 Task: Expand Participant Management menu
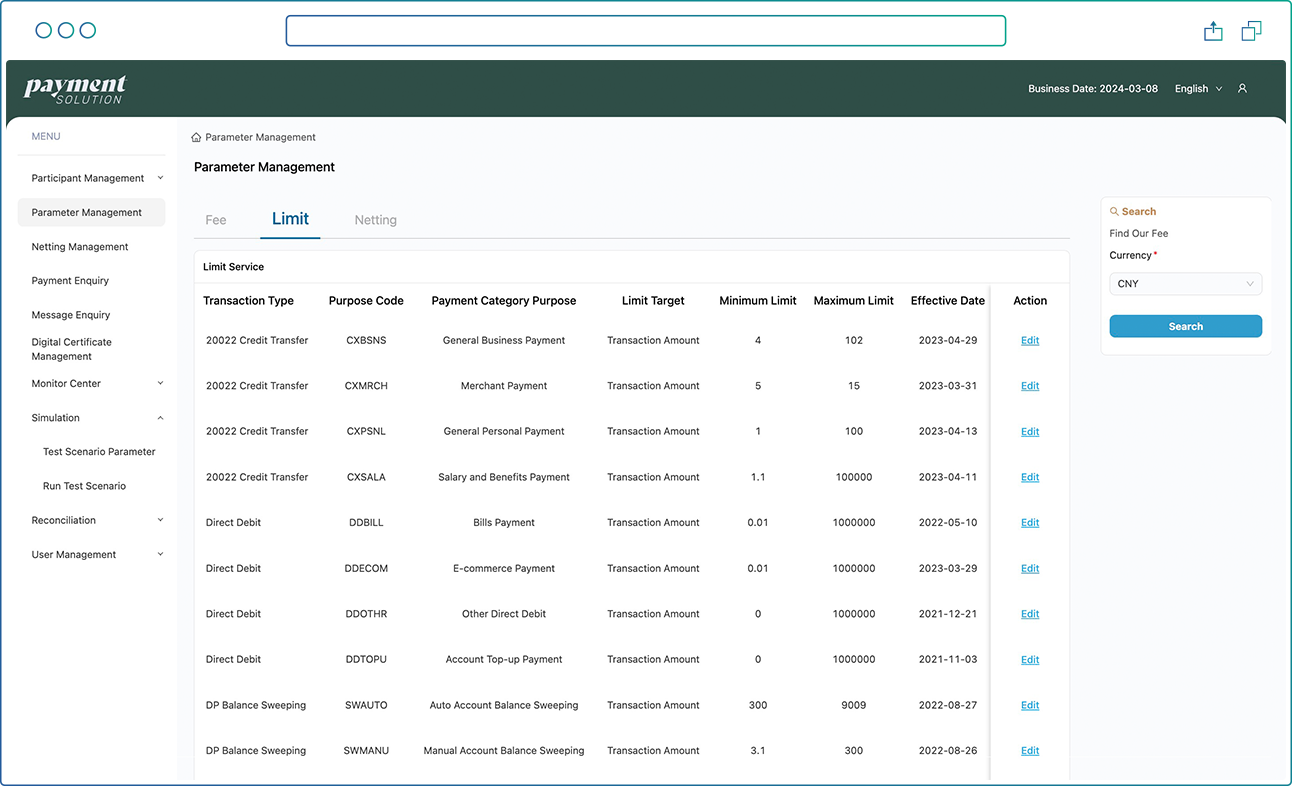coord(98,178)
